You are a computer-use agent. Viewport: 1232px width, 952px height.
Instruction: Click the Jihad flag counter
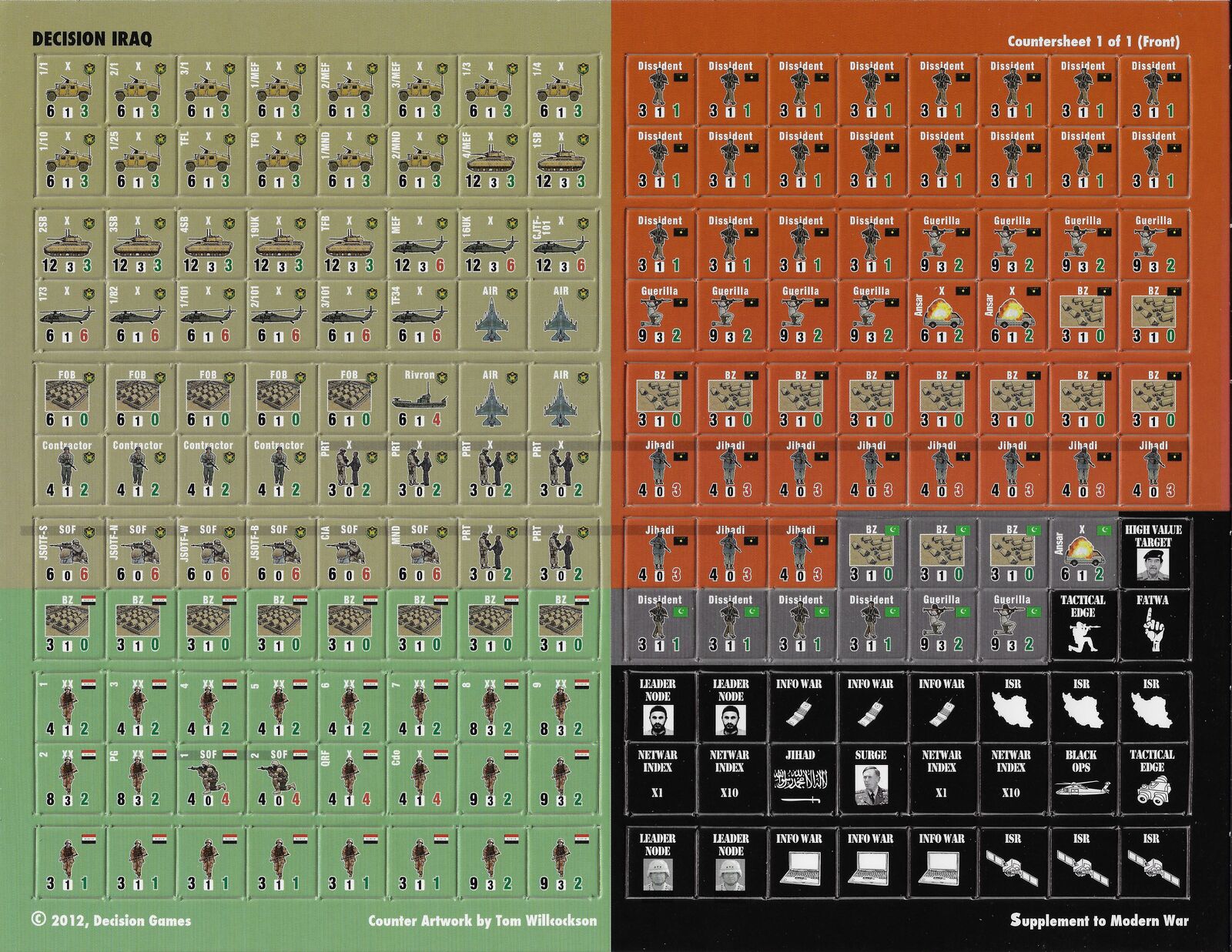[799, 778]
